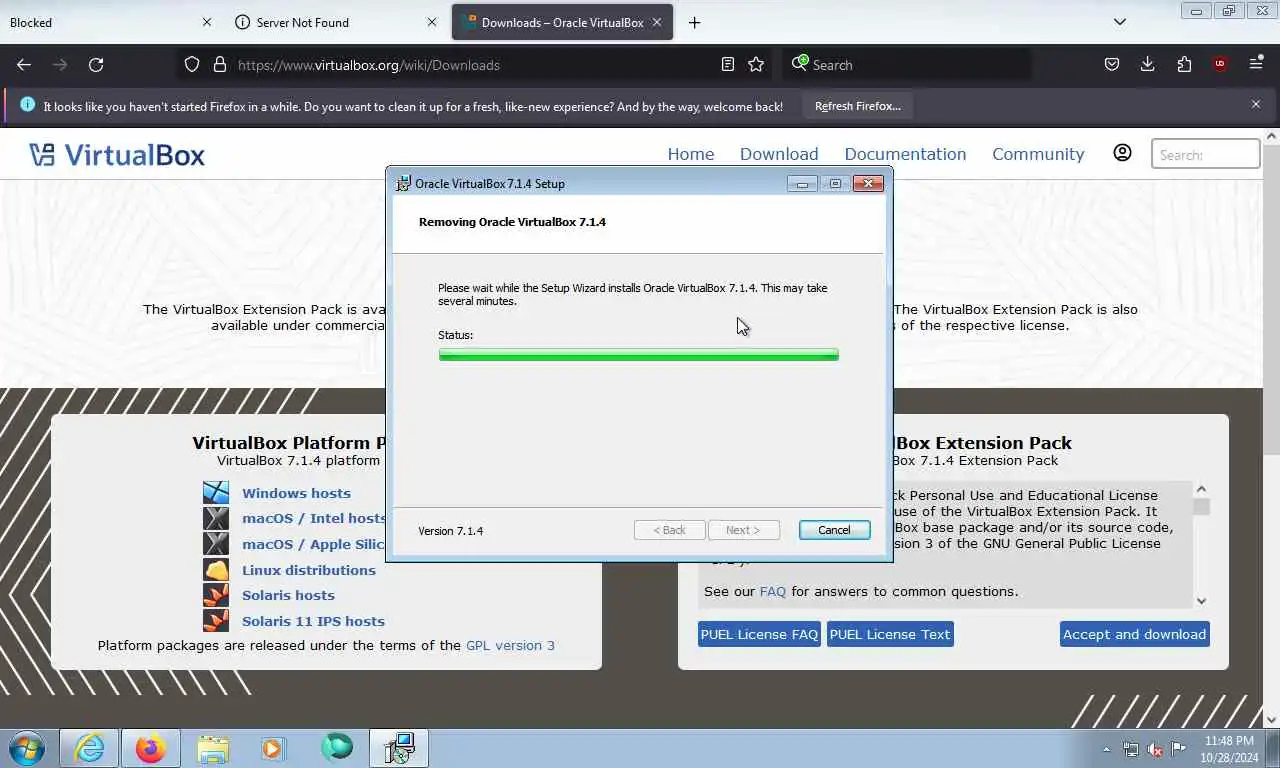Reload the current page

[x=96, y=64]
